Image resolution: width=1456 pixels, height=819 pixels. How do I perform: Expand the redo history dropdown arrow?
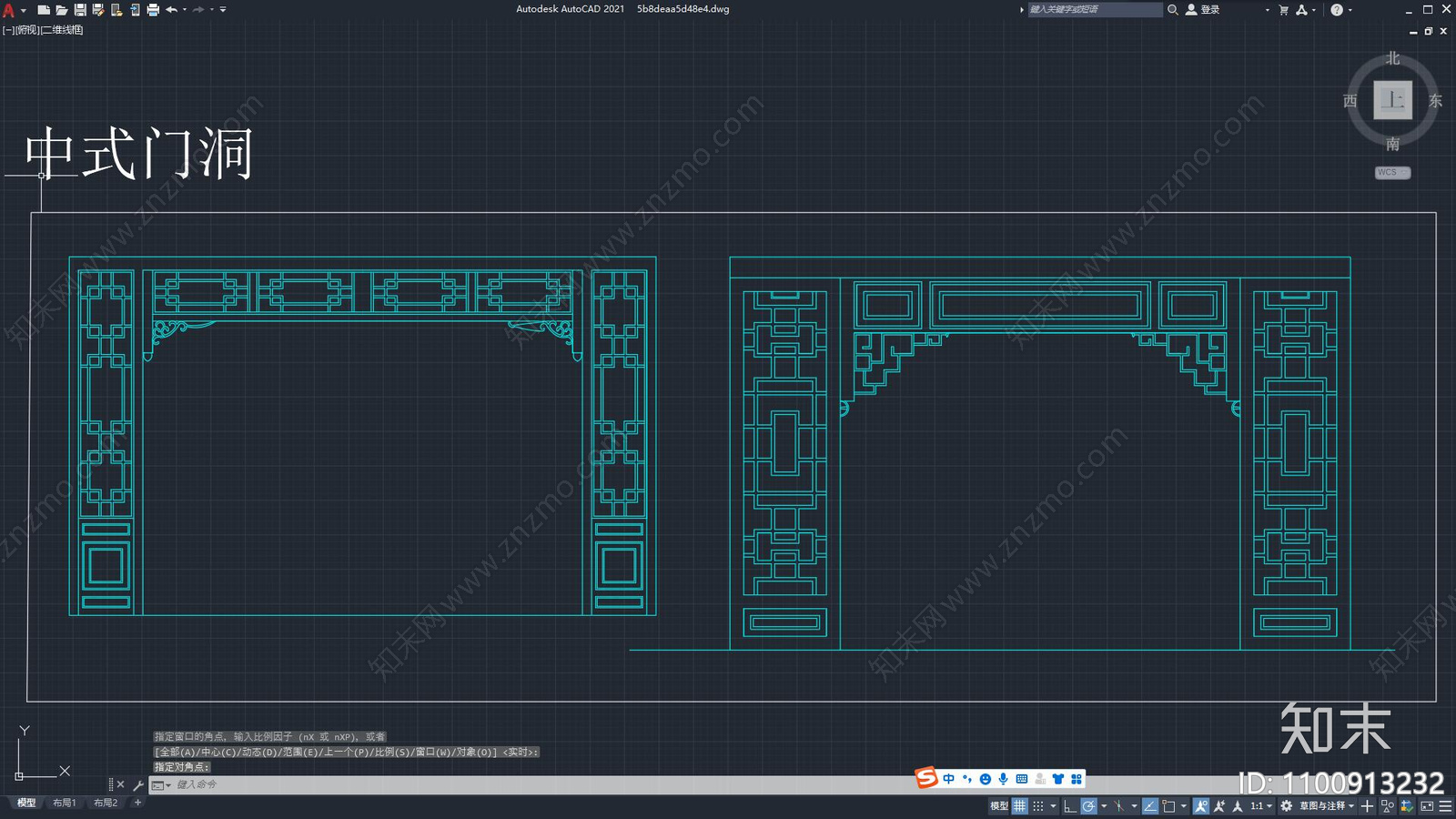[212, 10]
